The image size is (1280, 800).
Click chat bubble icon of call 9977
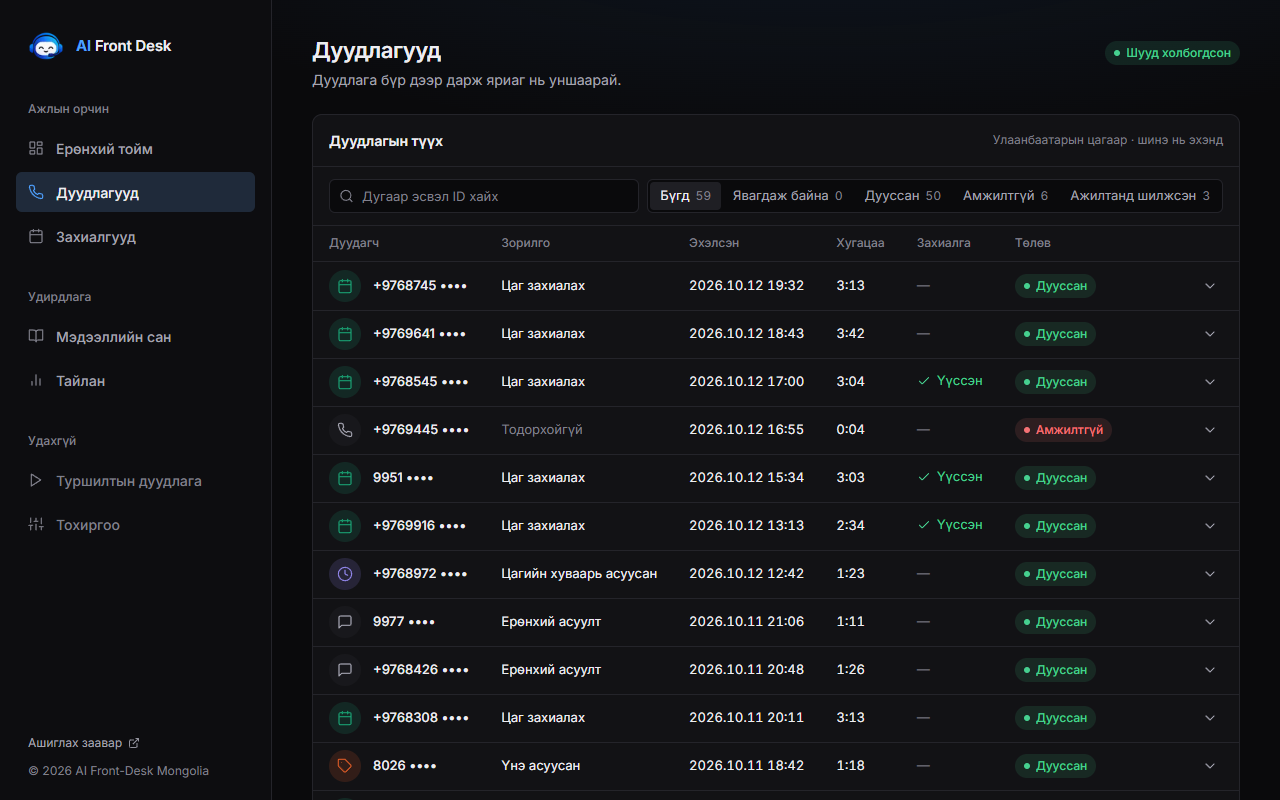(345, 622)
